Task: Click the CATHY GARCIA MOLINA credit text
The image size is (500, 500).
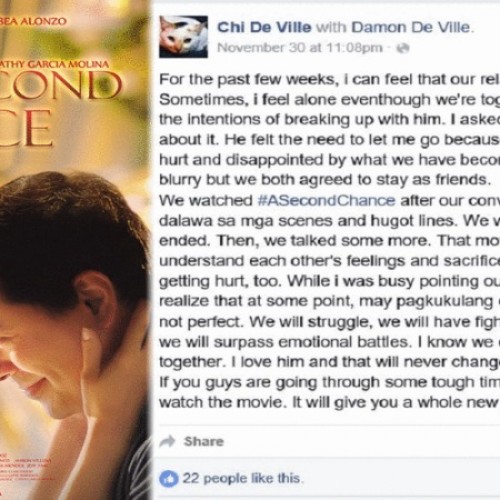Action: click(55, 64)
